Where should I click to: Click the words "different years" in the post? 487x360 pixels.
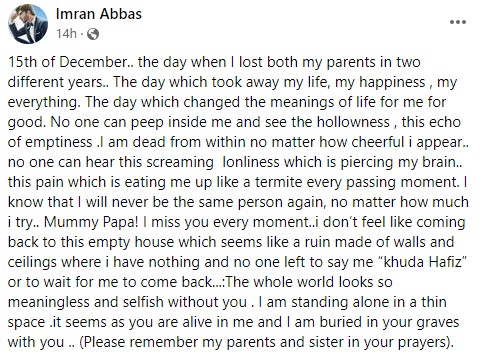pos(55,82)
